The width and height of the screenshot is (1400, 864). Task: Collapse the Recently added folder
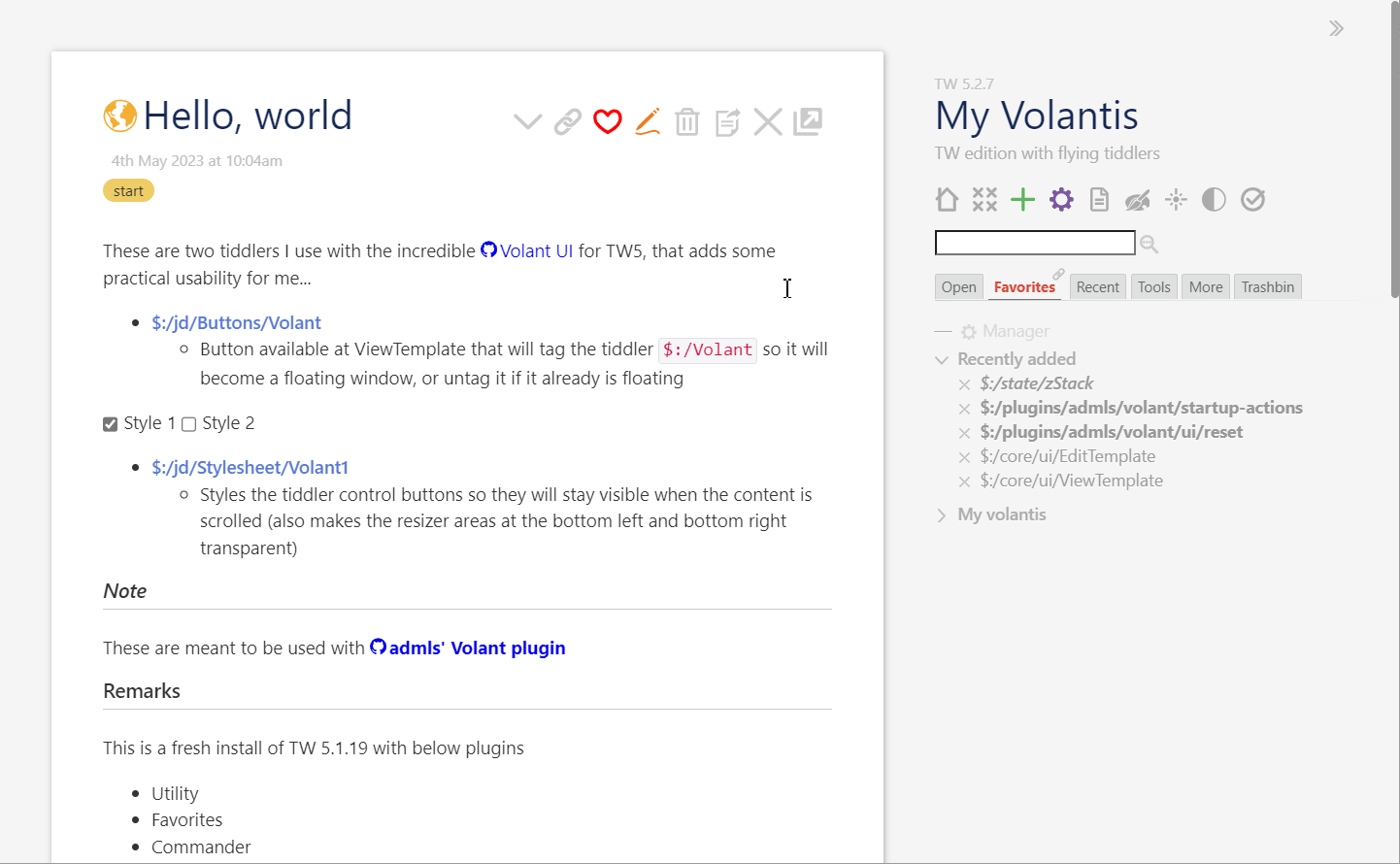tap(942, 359)
